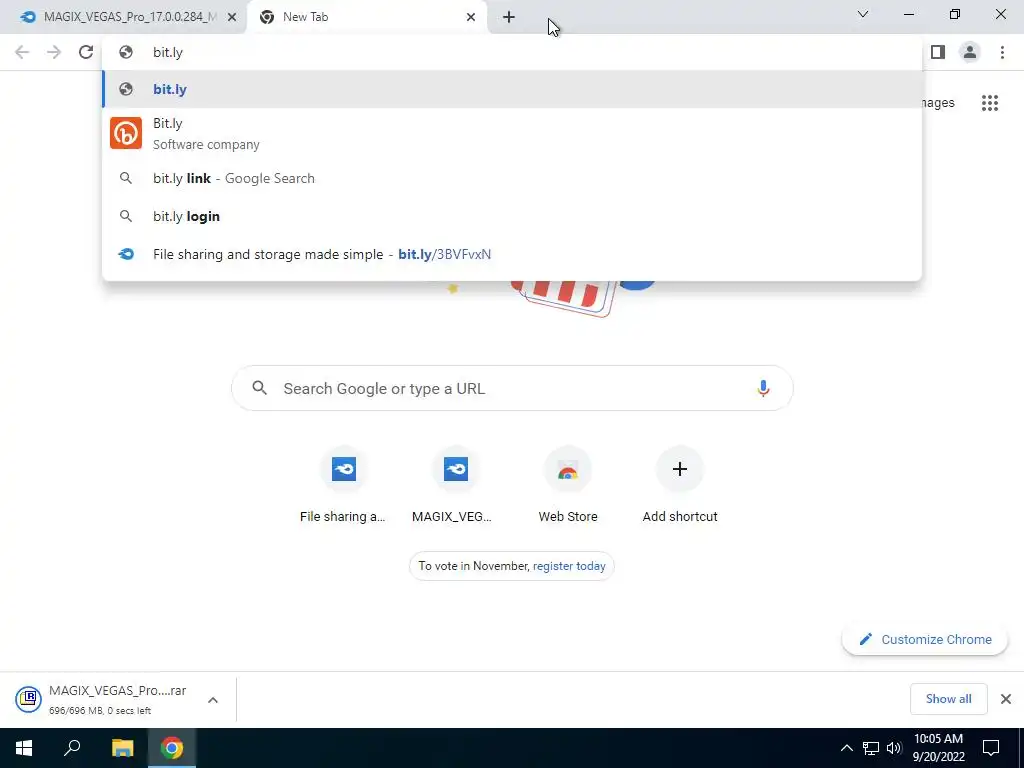Open the taskbar clock and date
This screenshot has width=1024, height=768.
pos(938,748)
